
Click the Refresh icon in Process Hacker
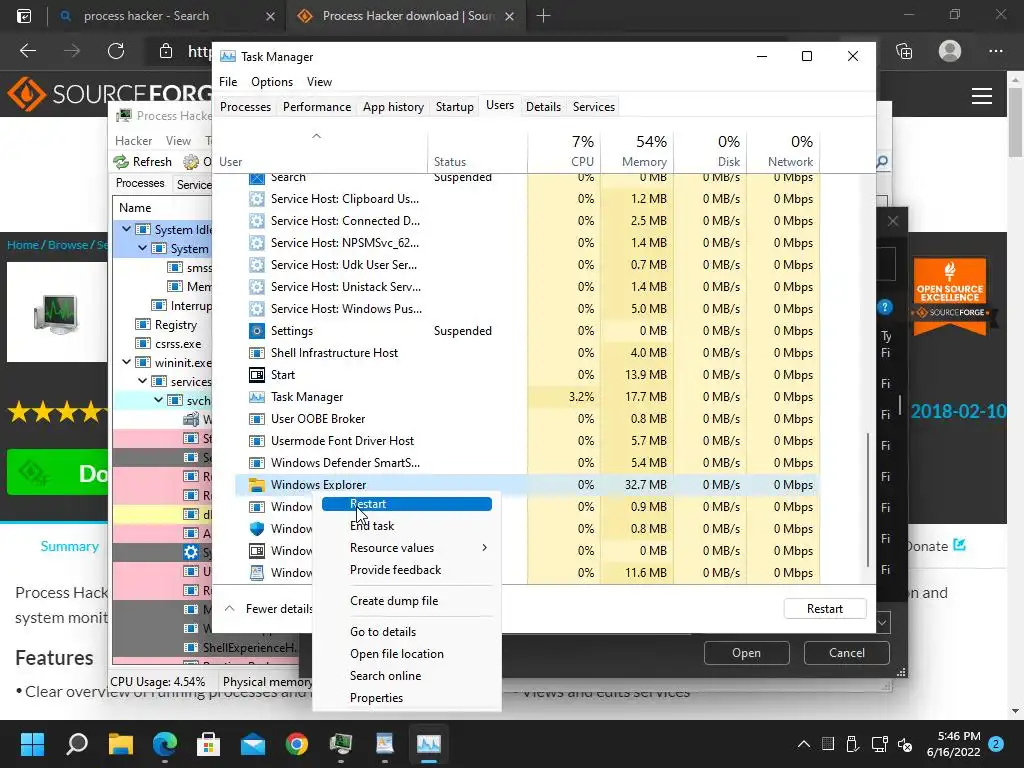[121, 161]
